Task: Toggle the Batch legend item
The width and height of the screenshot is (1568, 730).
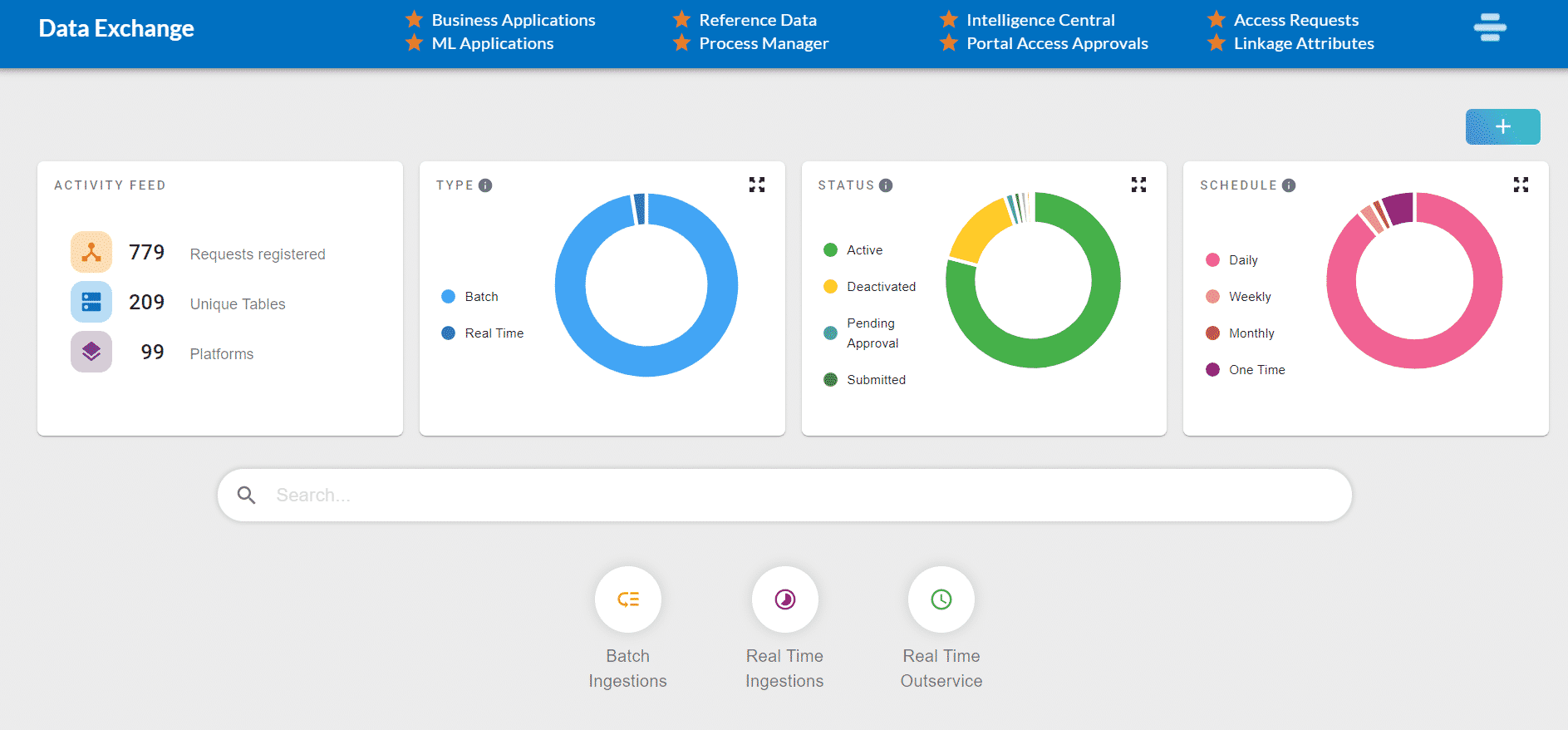Action: (470, 297)
